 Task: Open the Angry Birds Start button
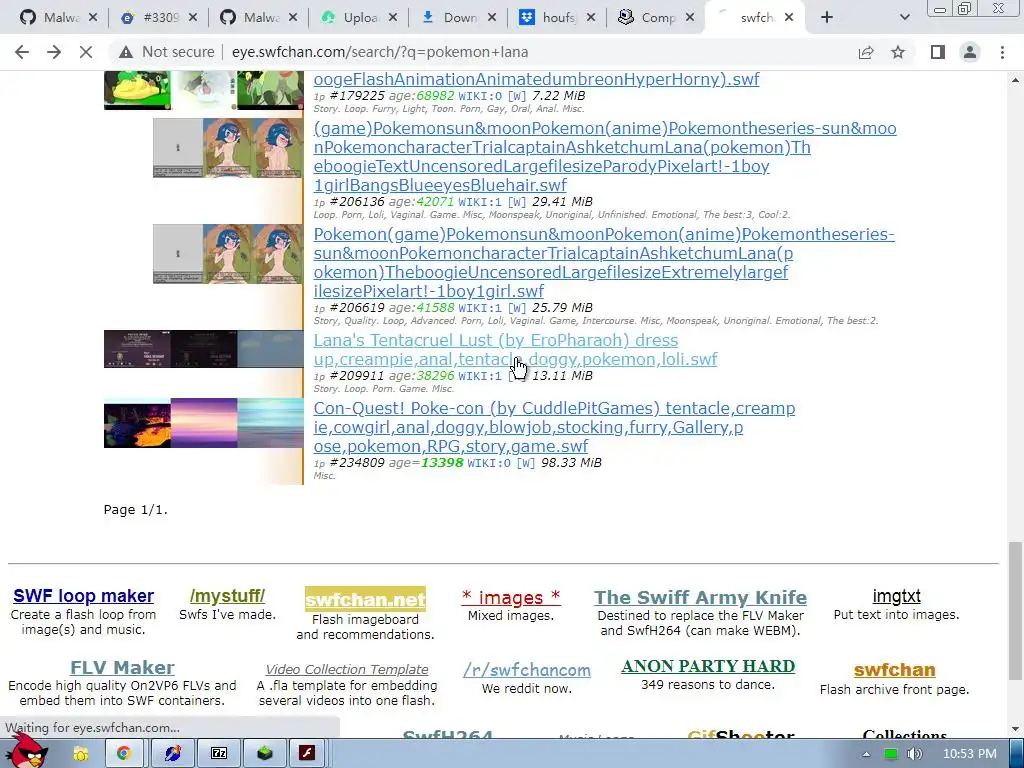[x=26, y=752]
